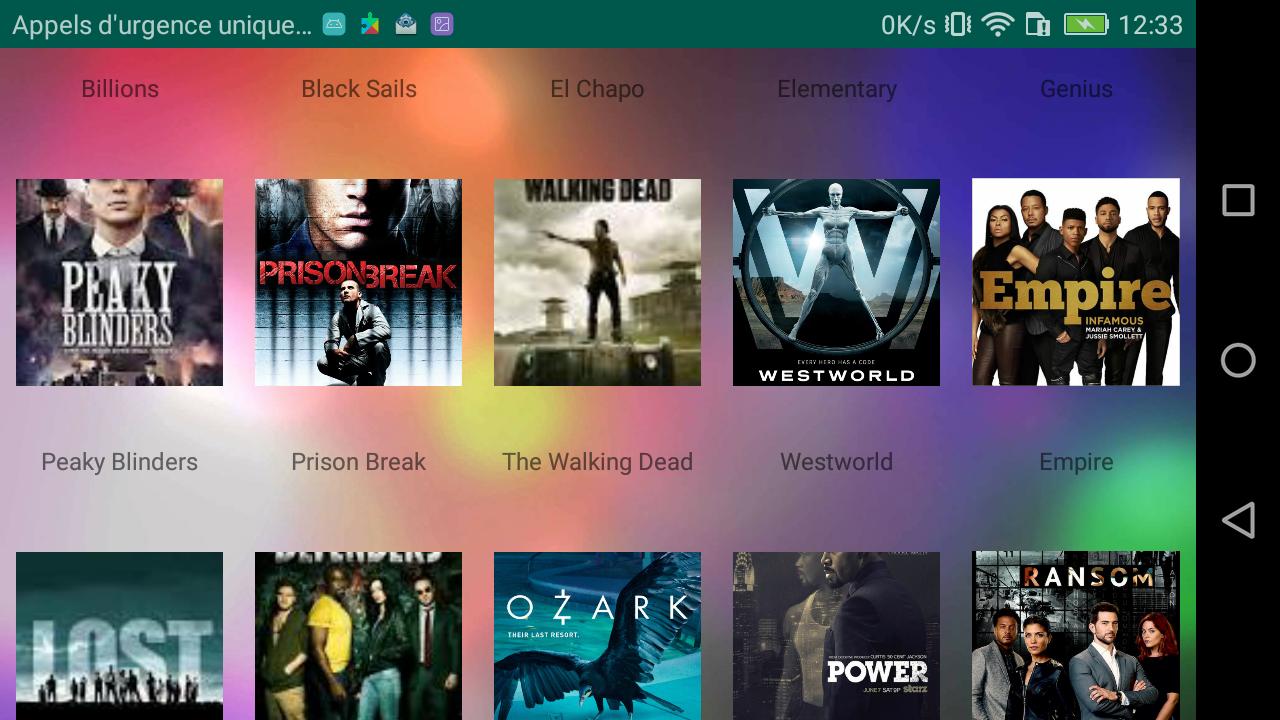Select the Defenders poster thumbnail

click(358, 635)
